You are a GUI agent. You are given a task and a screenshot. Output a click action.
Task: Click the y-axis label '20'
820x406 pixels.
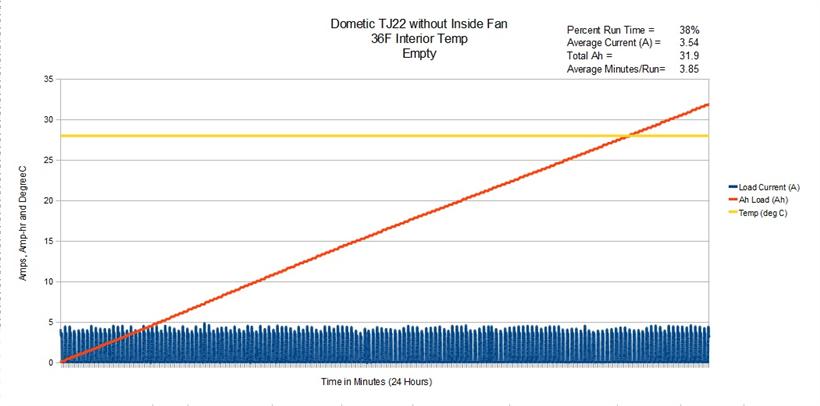tap(49, 201)
